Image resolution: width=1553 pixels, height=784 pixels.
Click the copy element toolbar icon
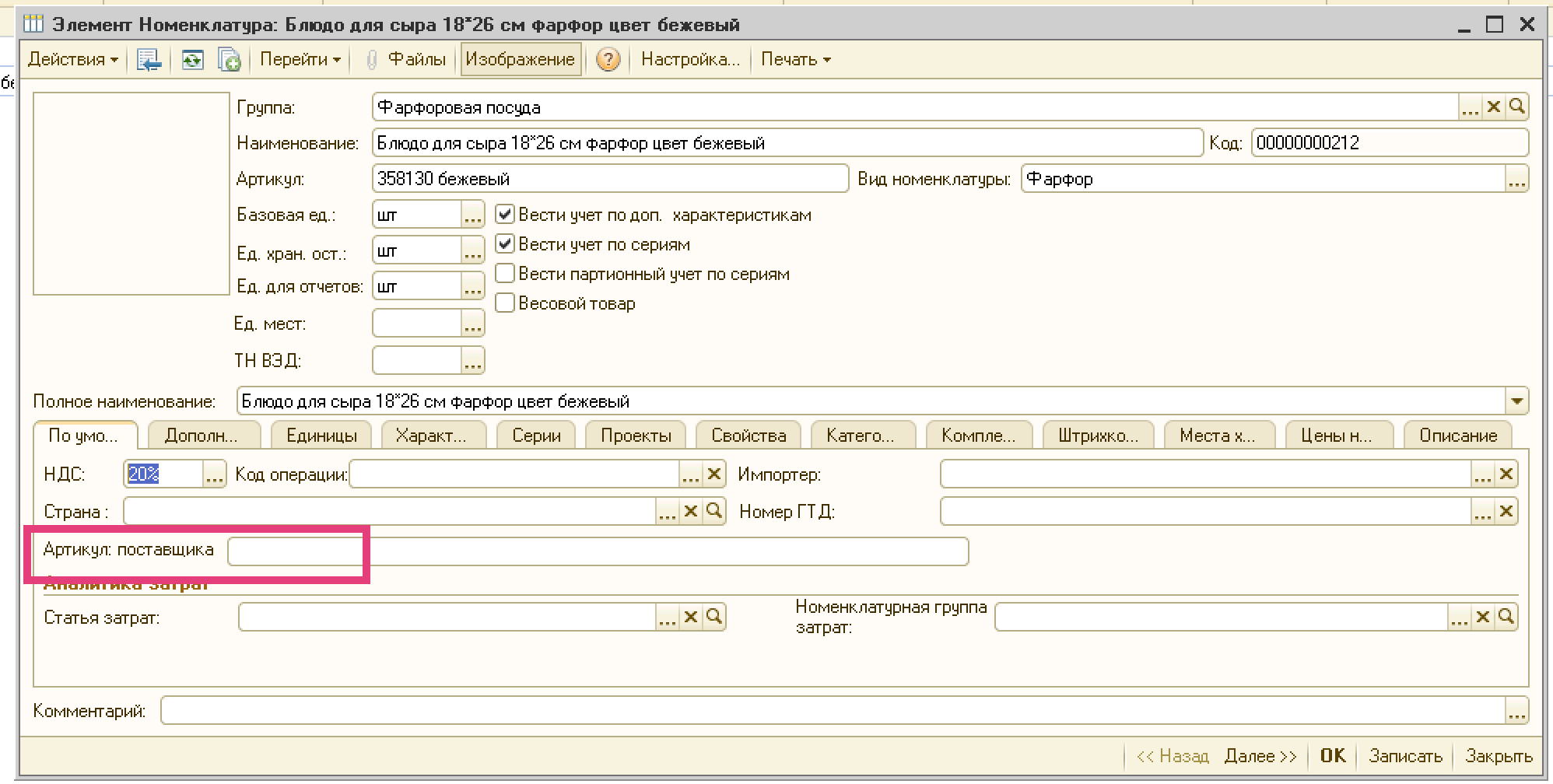229,60
